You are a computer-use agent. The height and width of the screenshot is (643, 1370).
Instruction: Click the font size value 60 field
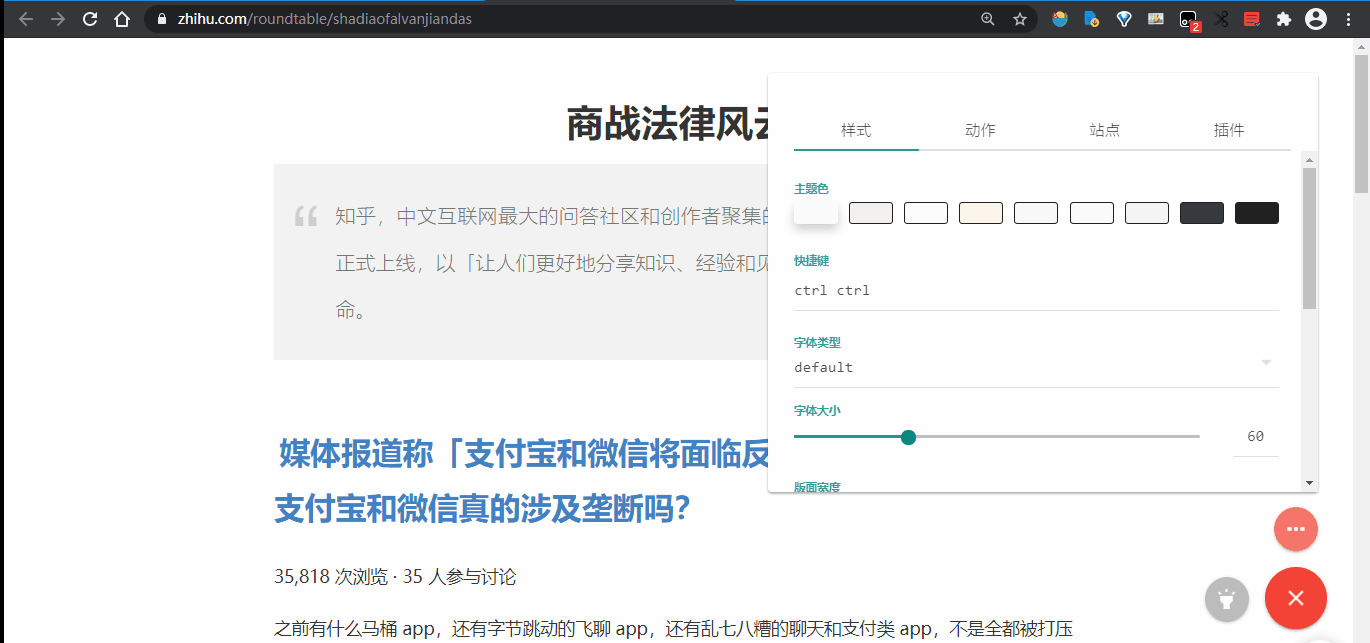pyautogui.click(x=1256, y=437)
